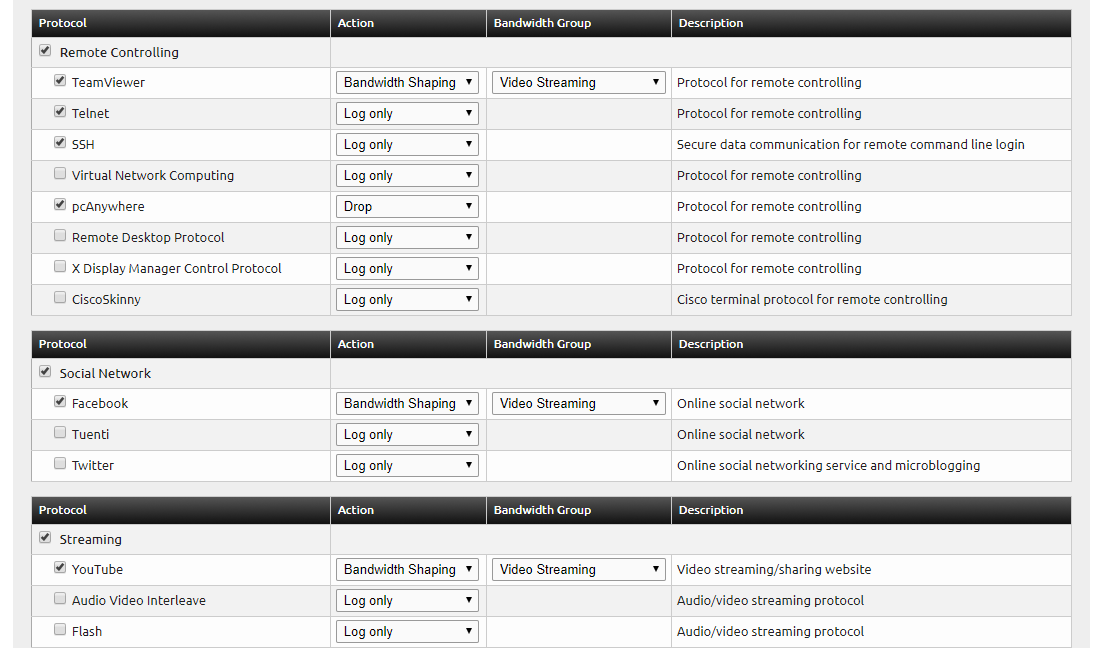
Task: Select the "Secure data communication" SSH description
Action: [x=850, y=144]
